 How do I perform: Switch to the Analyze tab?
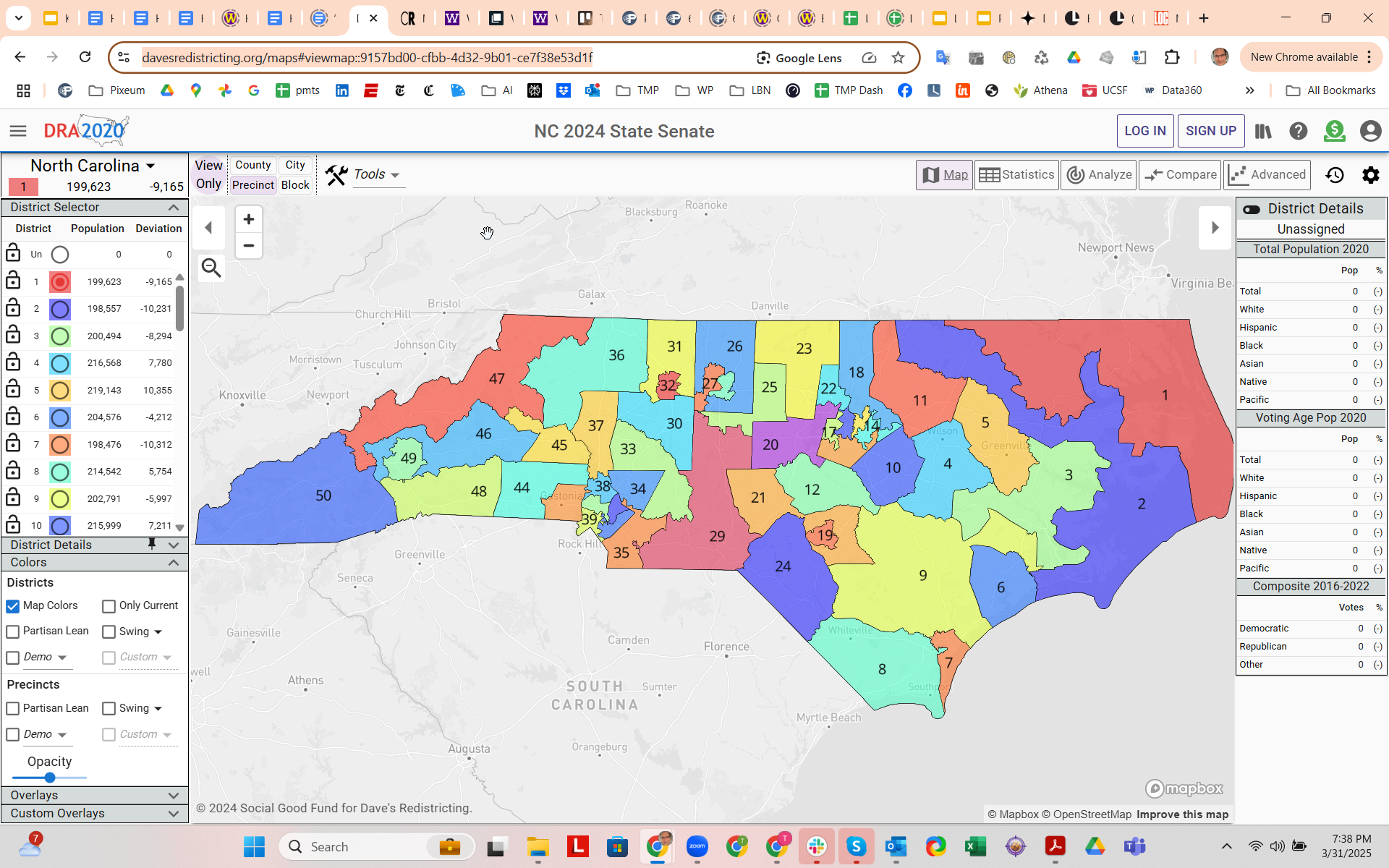(x=1099, y=175)
